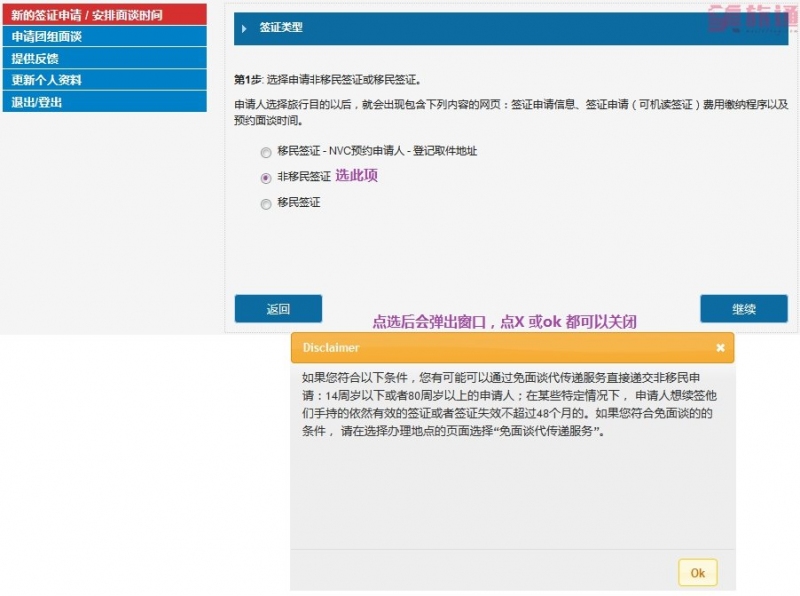Image resolution: width=800 pixels, height=596 pixels.
Task: Pick the plain 移民签证 radio button
Action: tap(266, 204)
